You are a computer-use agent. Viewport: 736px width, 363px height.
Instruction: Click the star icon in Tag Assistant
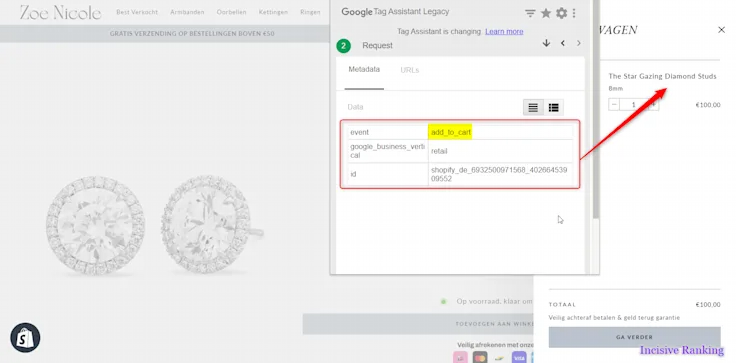pyautogui.click(x=545, y=13)
